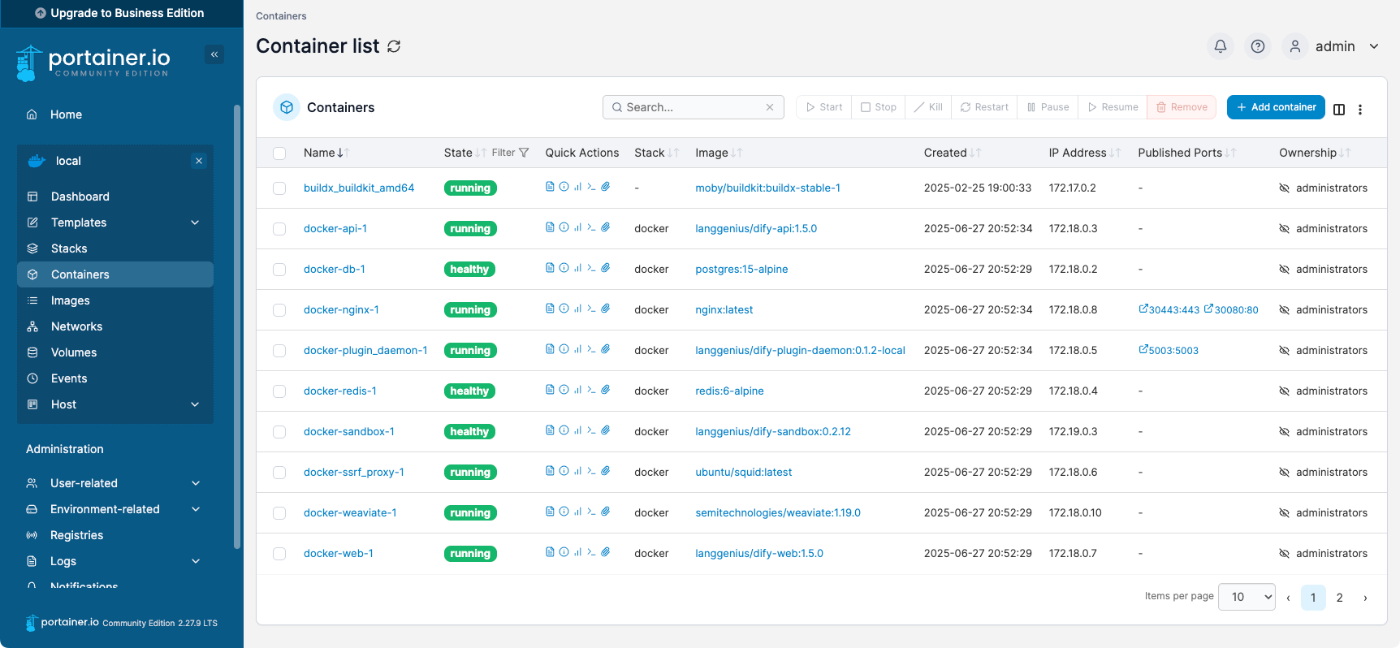Inspect docker-db-1 via info icon
The width and height of the screenshot is (1400, 648).
click(x=564, y=269)
